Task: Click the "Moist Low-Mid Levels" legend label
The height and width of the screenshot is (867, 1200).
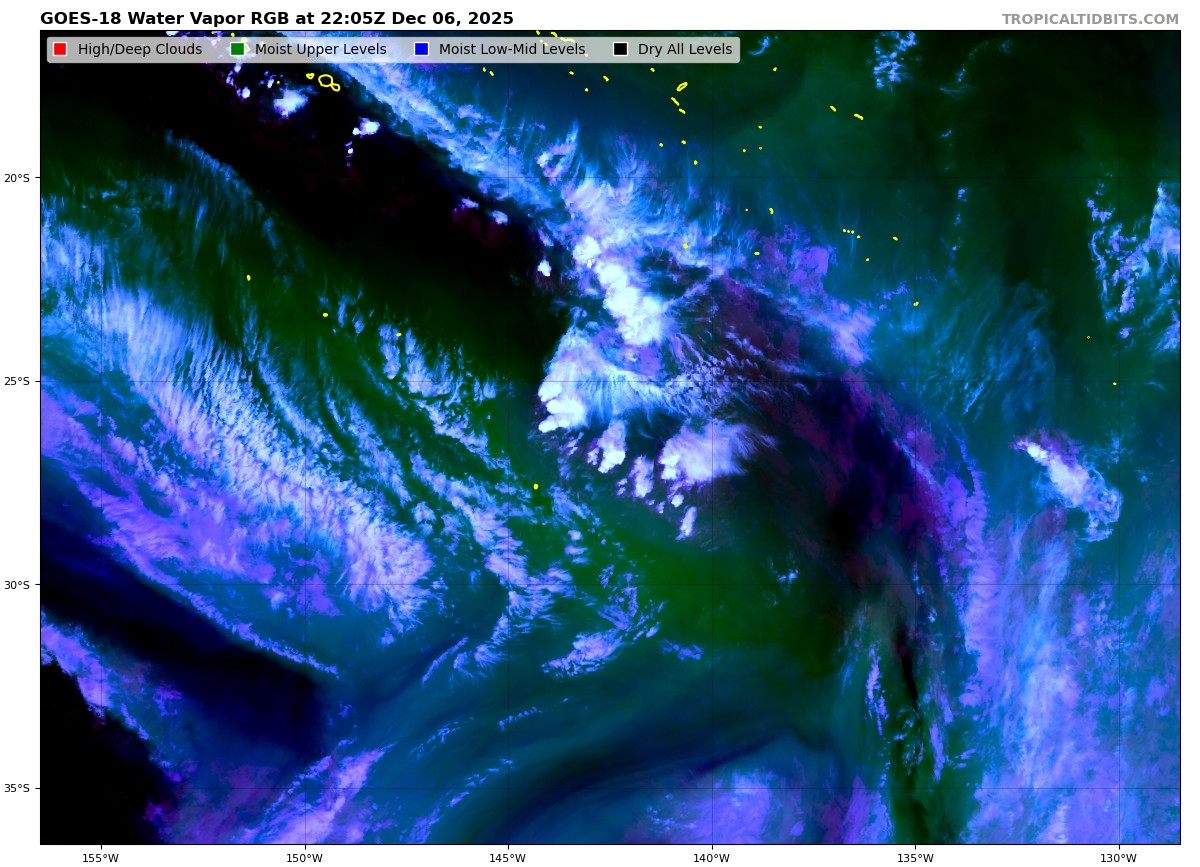Action: click(511, 50)
